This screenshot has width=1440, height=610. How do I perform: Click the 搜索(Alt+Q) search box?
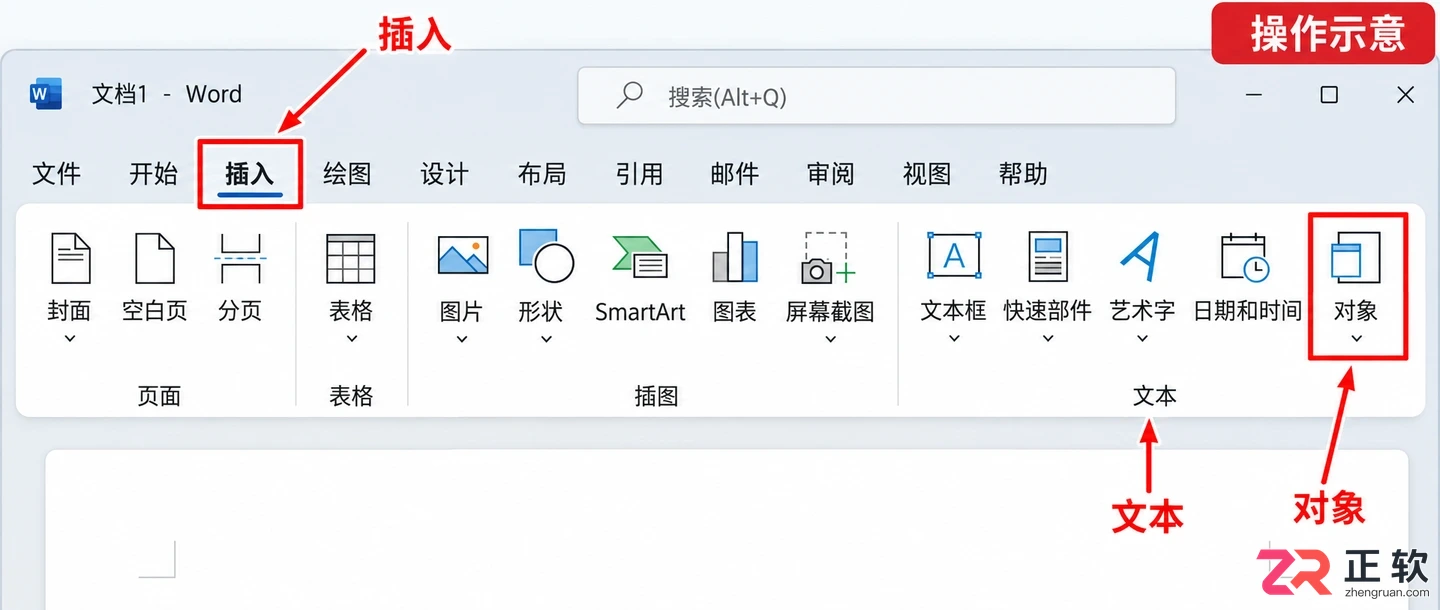(876, 96)
